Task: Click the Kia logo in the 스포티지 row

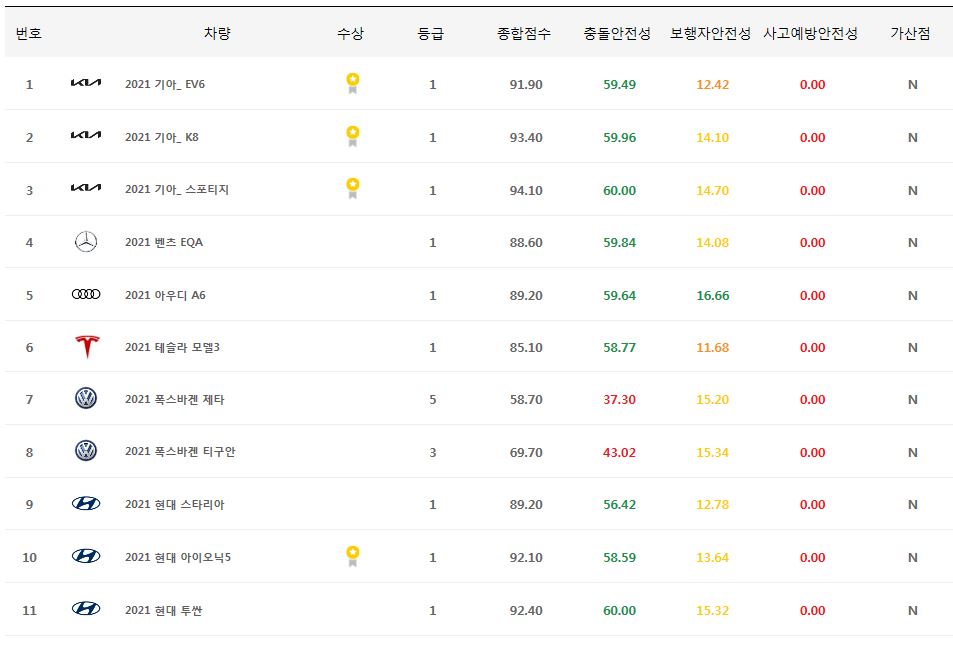Action: coord(86,188)
